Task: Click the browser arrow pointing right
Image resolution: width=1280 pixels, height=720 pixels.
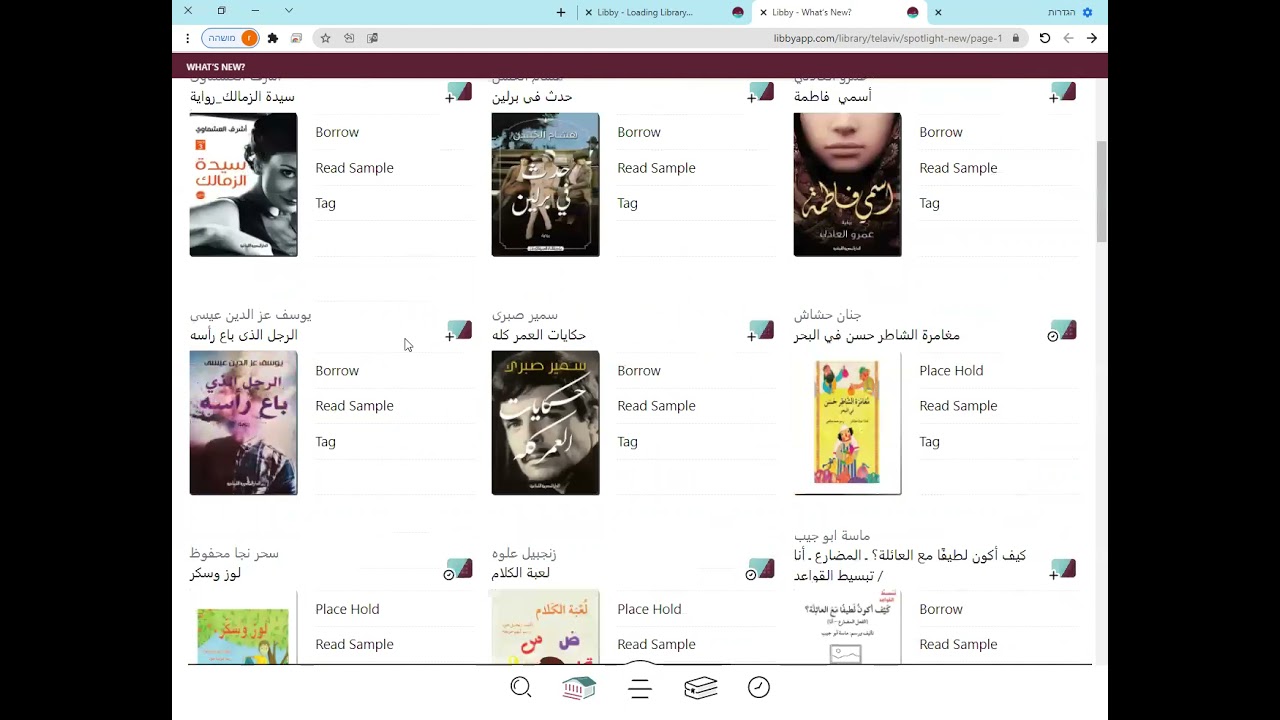Action: click(1092, 38)
